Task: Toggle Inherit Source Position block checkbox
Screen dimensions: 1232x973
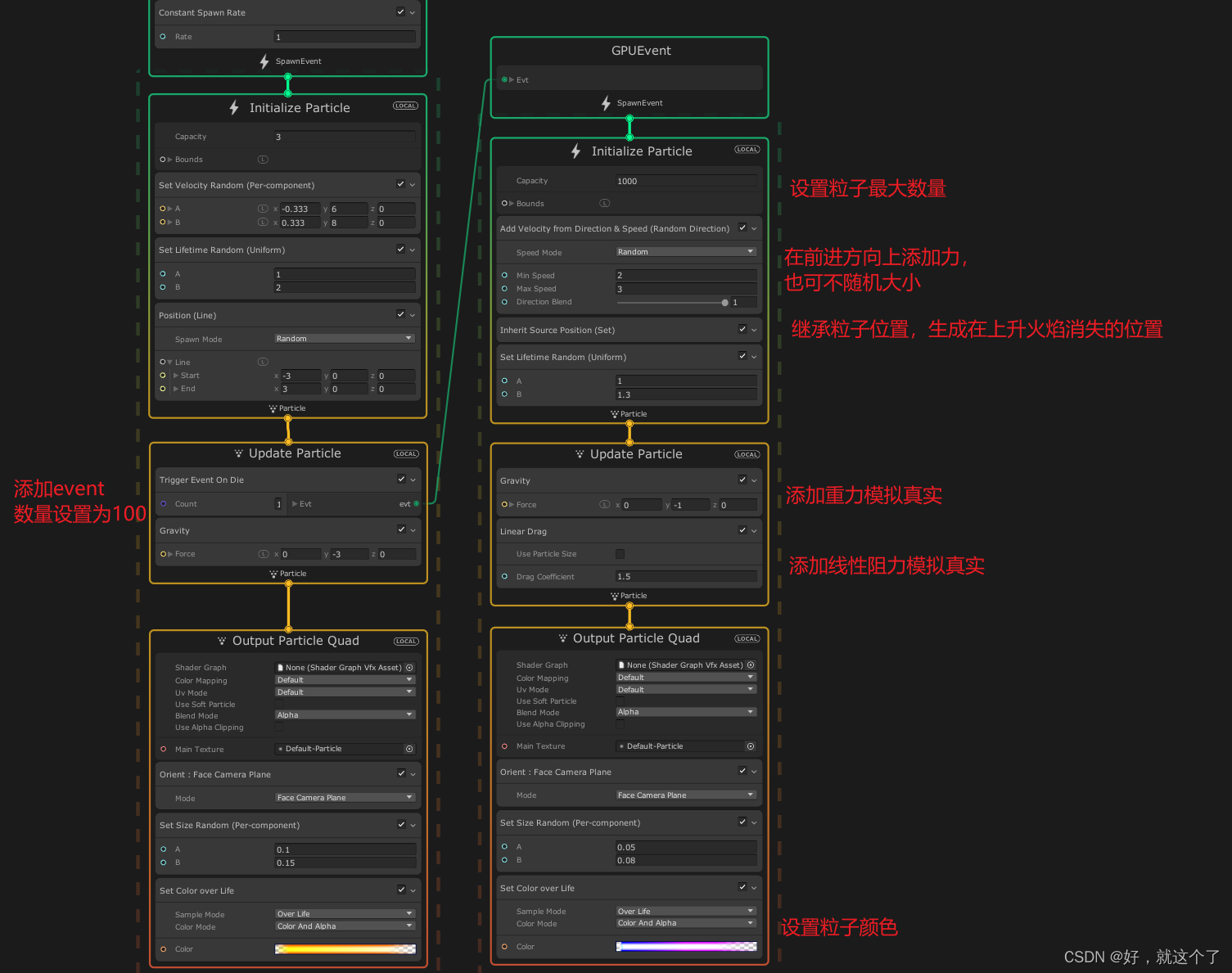Action: (x=742, y=329)
